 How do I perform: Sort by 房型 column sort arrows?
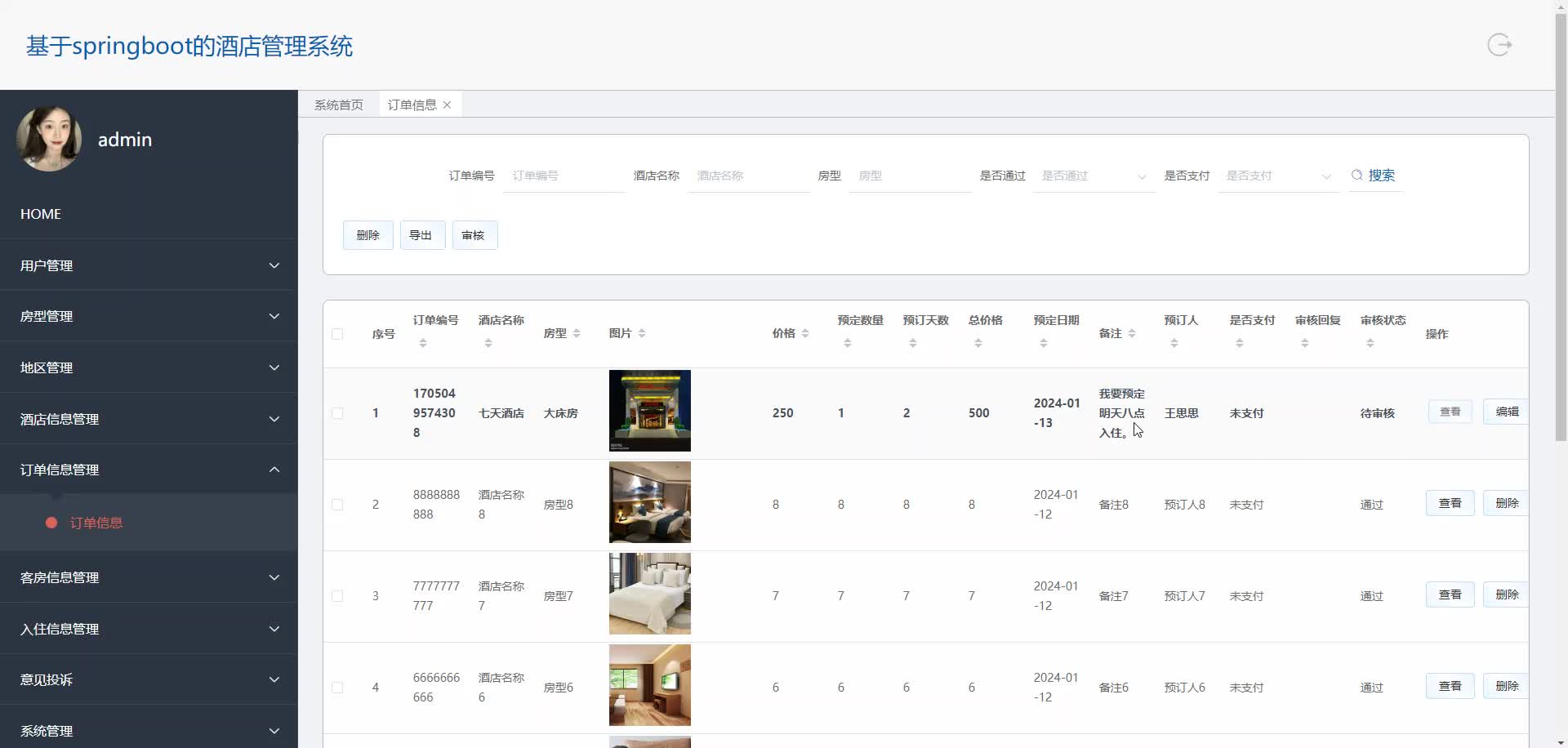(x=577, y=333)
